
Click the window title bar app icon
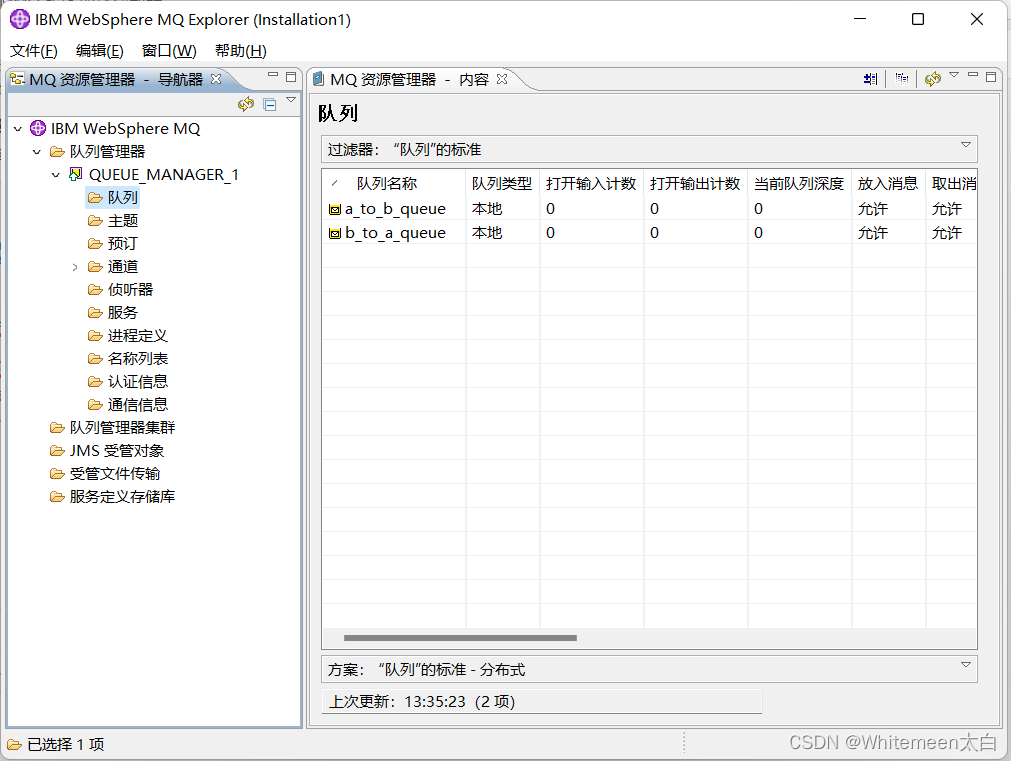(20, 19)
